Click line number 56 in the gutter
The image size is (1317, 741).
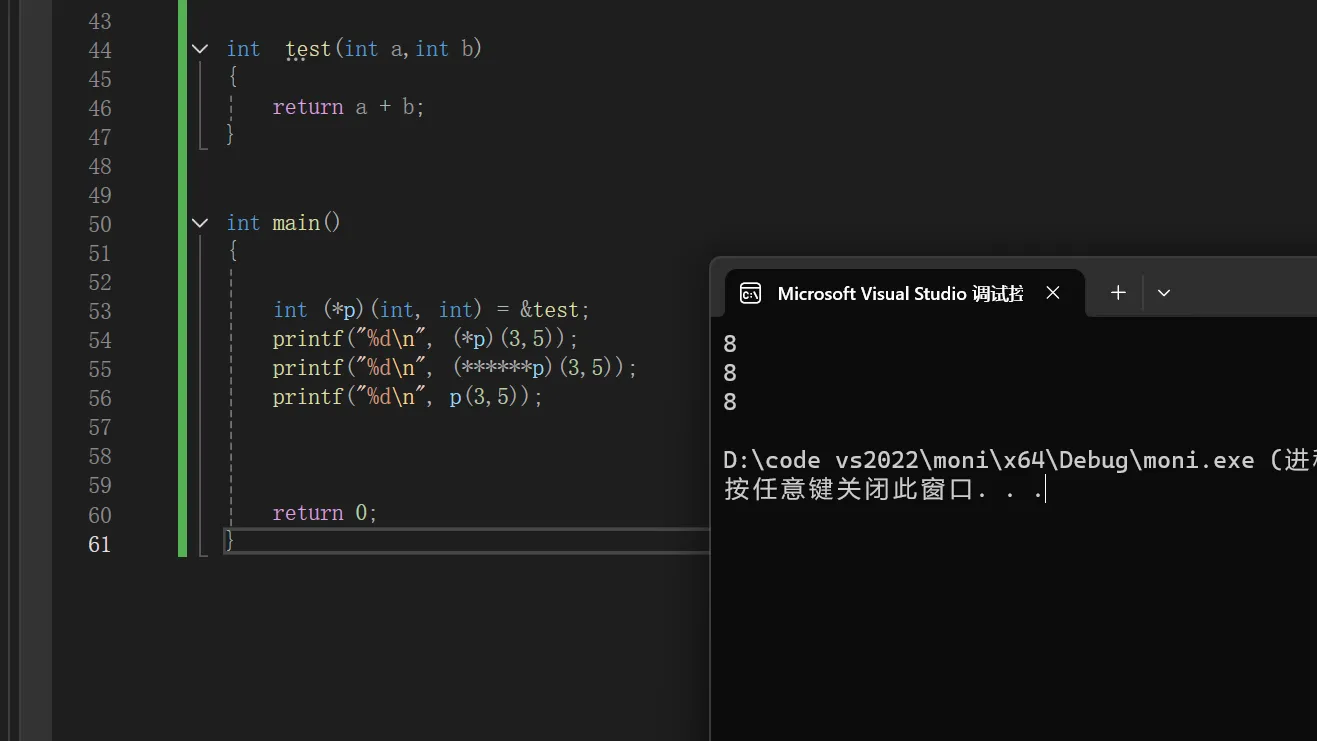click(100, 398)
